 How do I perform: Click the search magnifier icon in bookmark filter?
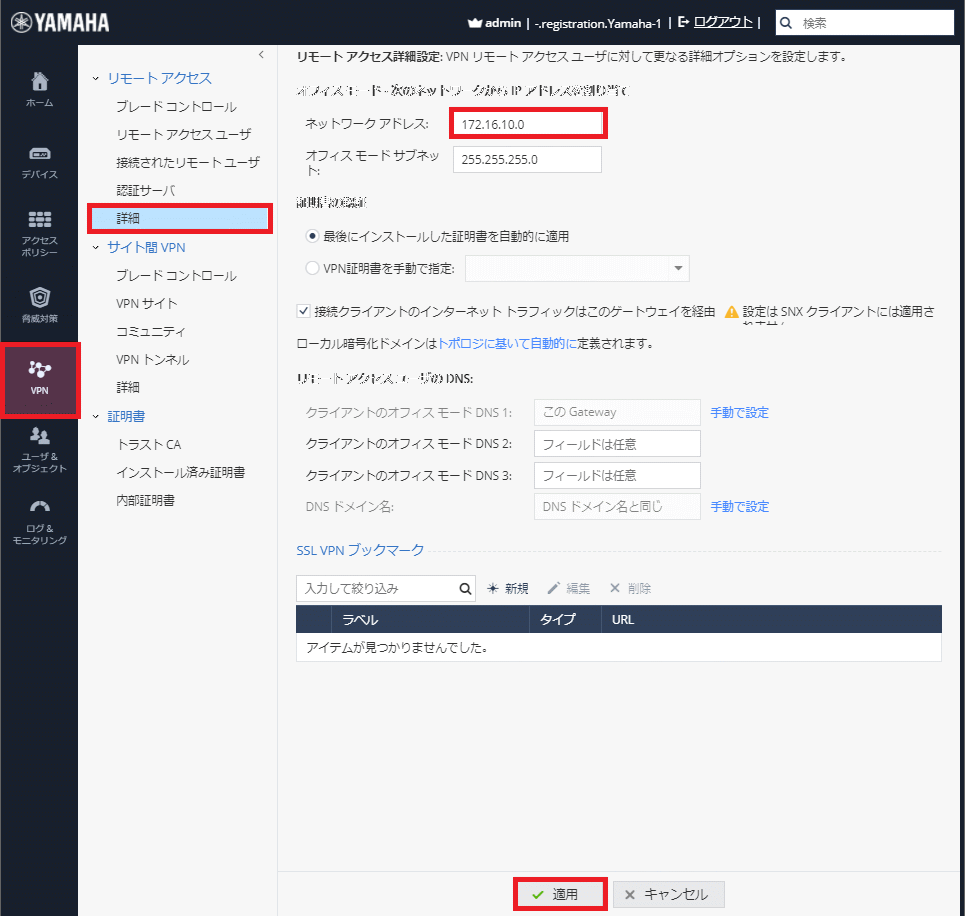pos(465,589)
